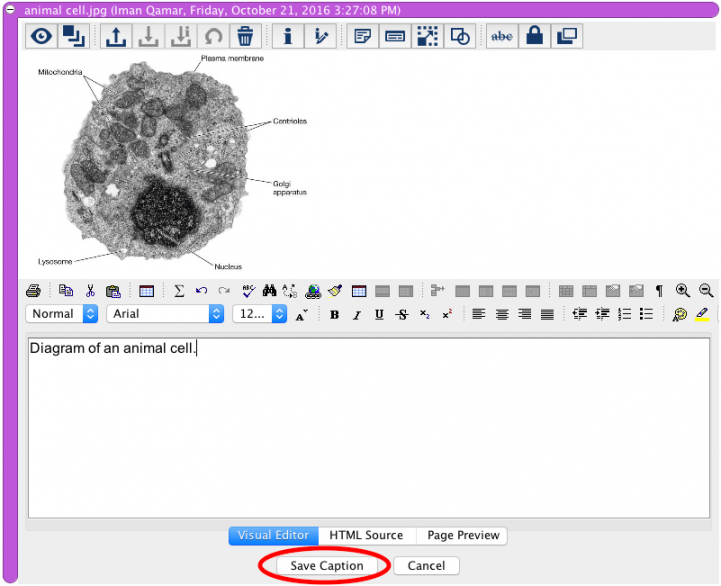Click the eye view icon in top toolbar

(42, 36)
